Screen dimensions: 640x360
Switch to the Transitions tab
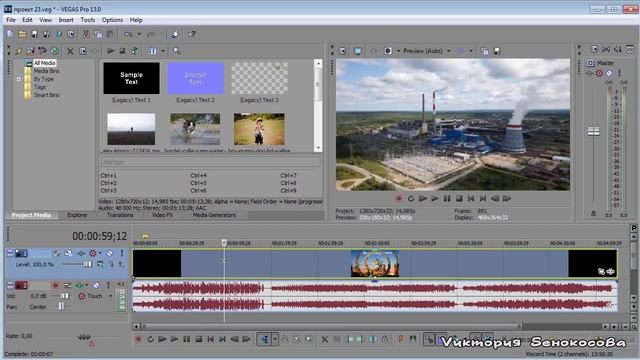click(x=120, y=215)
